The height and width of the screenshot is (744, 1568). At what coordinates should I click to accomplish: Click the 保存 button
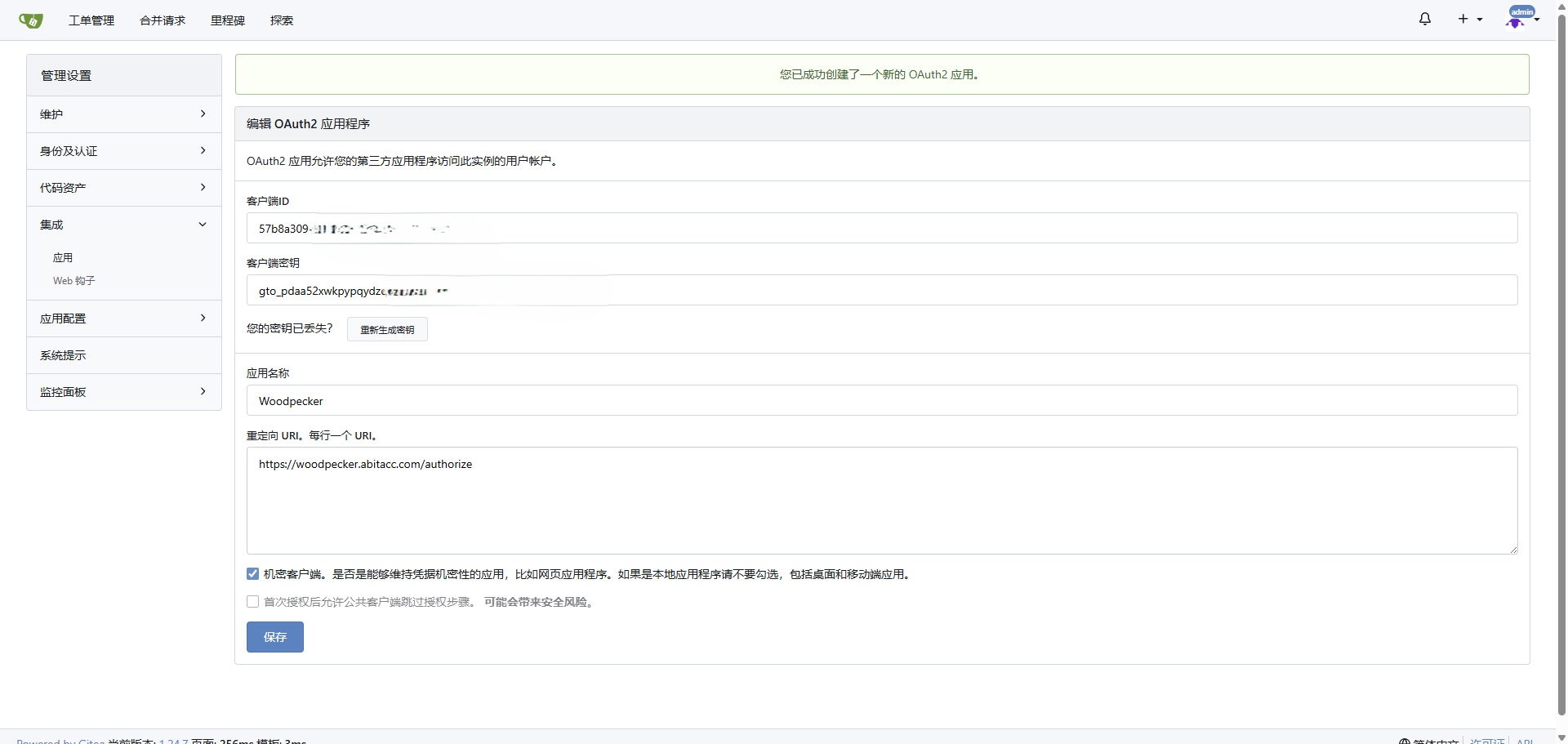tap(275, 637)
